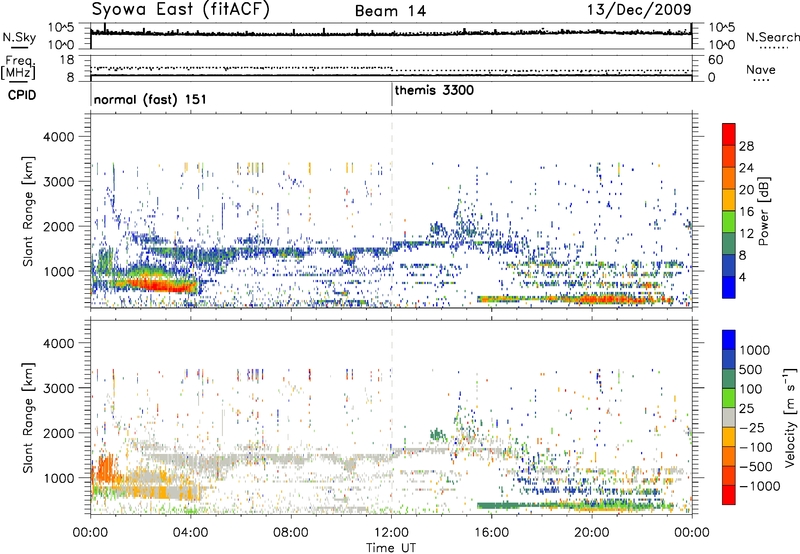This screenshot has height=554, width=800.
Task: Click the red top segment of the Power colorbar
Action: [729, 134]
